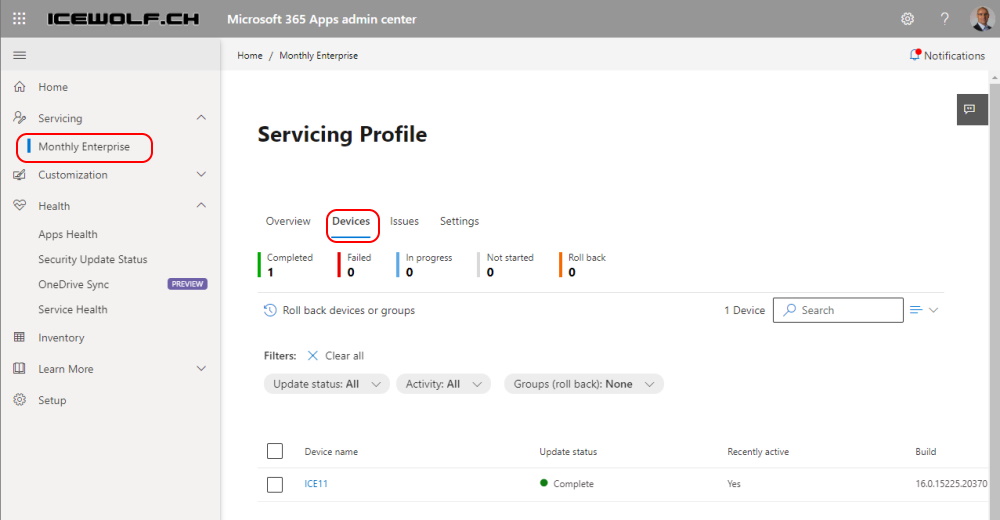The image size is (1000, 520).
Task: Open the settings gear in the header
Action: click(x=908, y=19)
